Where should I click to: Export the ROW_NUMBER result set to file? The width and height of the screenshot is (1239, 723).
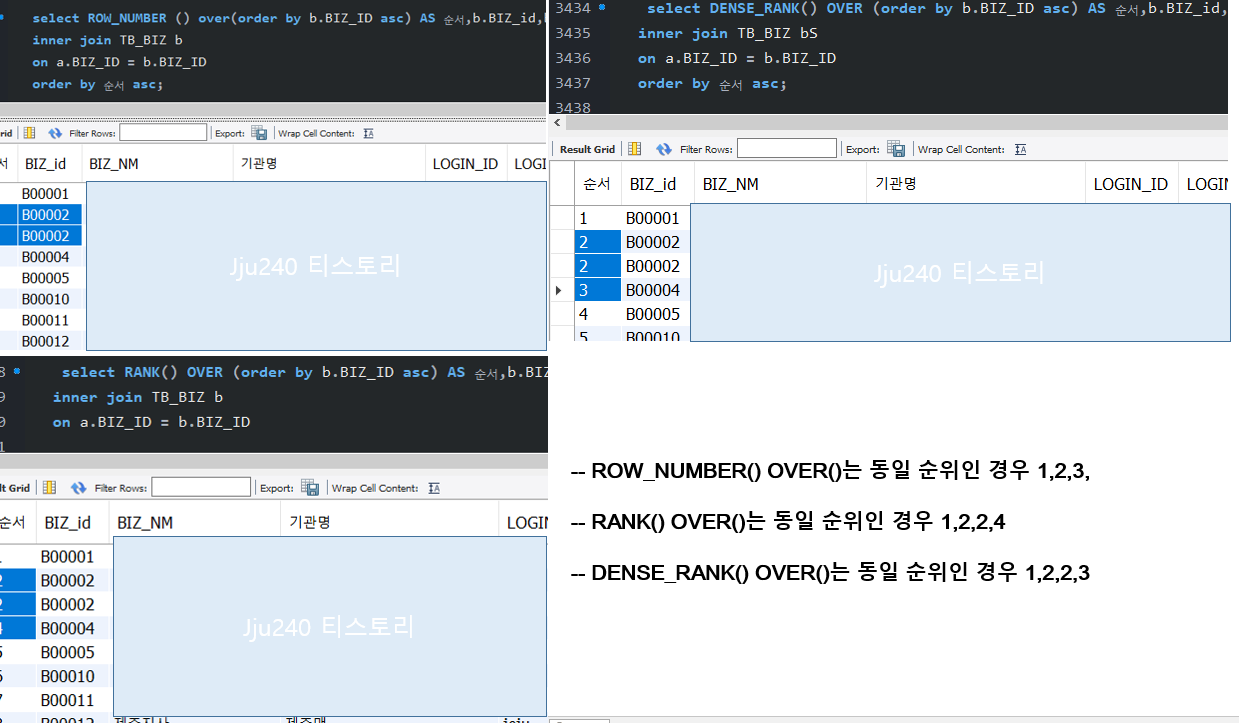click(x=259, y=132)
